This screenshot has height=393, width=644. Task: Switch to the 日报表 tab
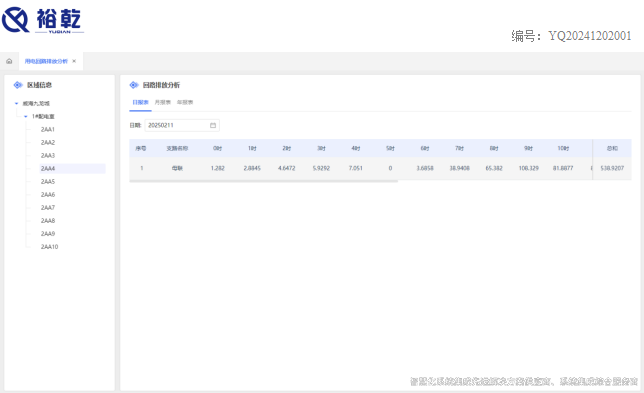tap(140, 102)
